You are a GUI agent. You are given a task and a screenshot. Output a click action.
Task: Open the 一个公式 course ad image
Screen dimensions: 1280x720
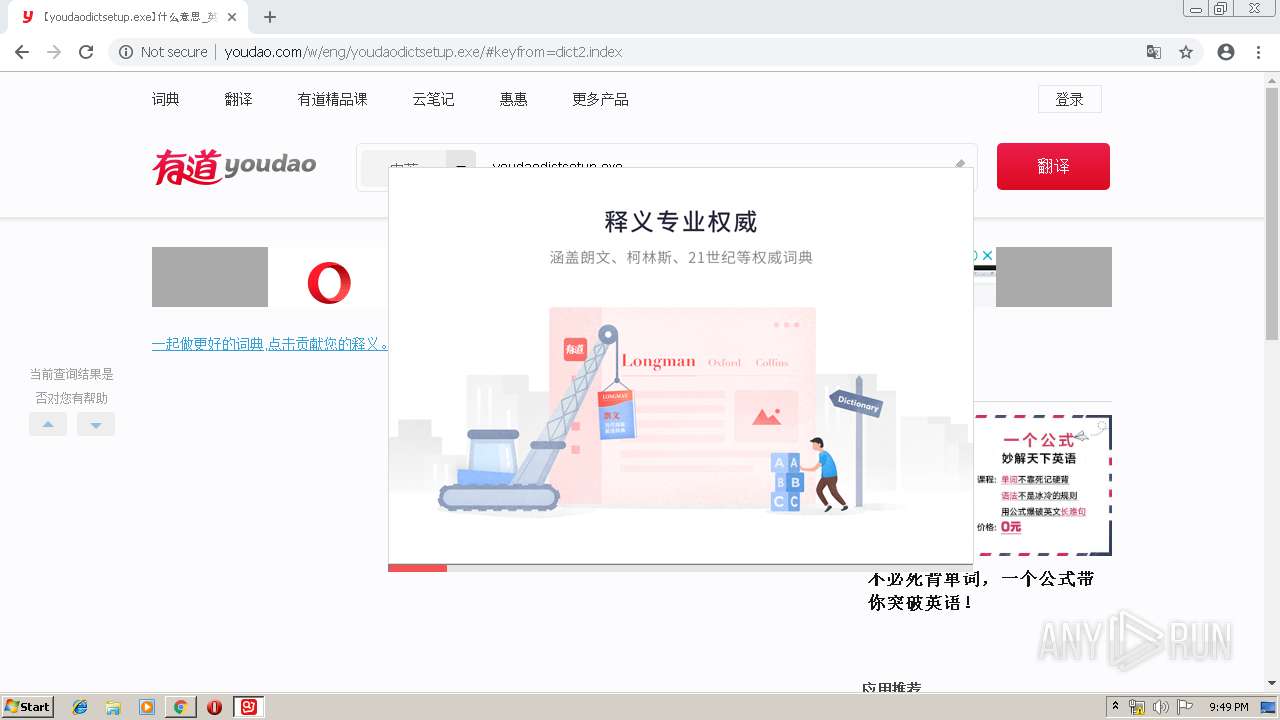tap(1042, 485)
